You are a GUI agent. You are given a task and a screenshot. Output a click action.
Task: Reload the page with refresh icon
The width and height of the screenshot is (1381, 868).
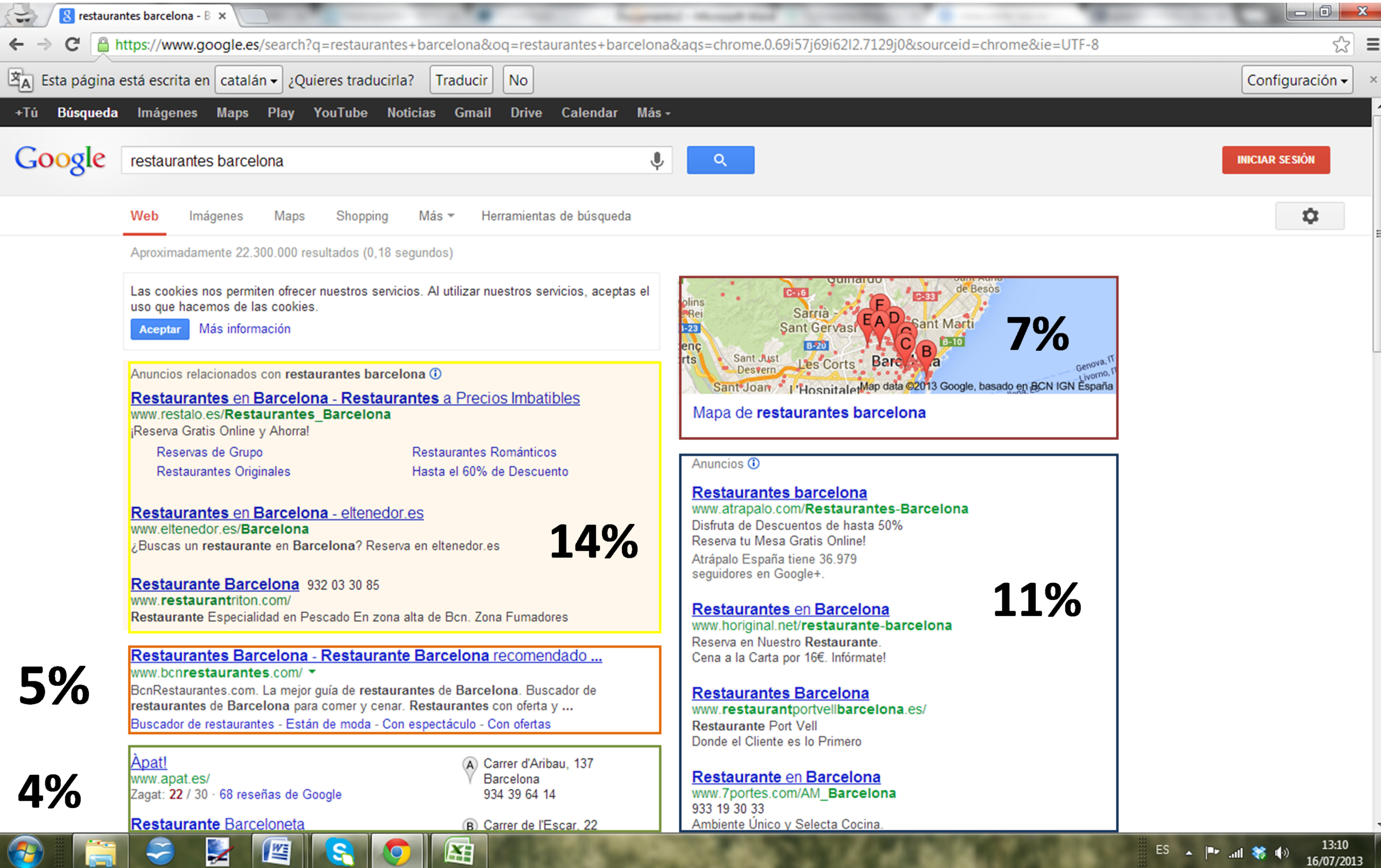pos(72,45)
